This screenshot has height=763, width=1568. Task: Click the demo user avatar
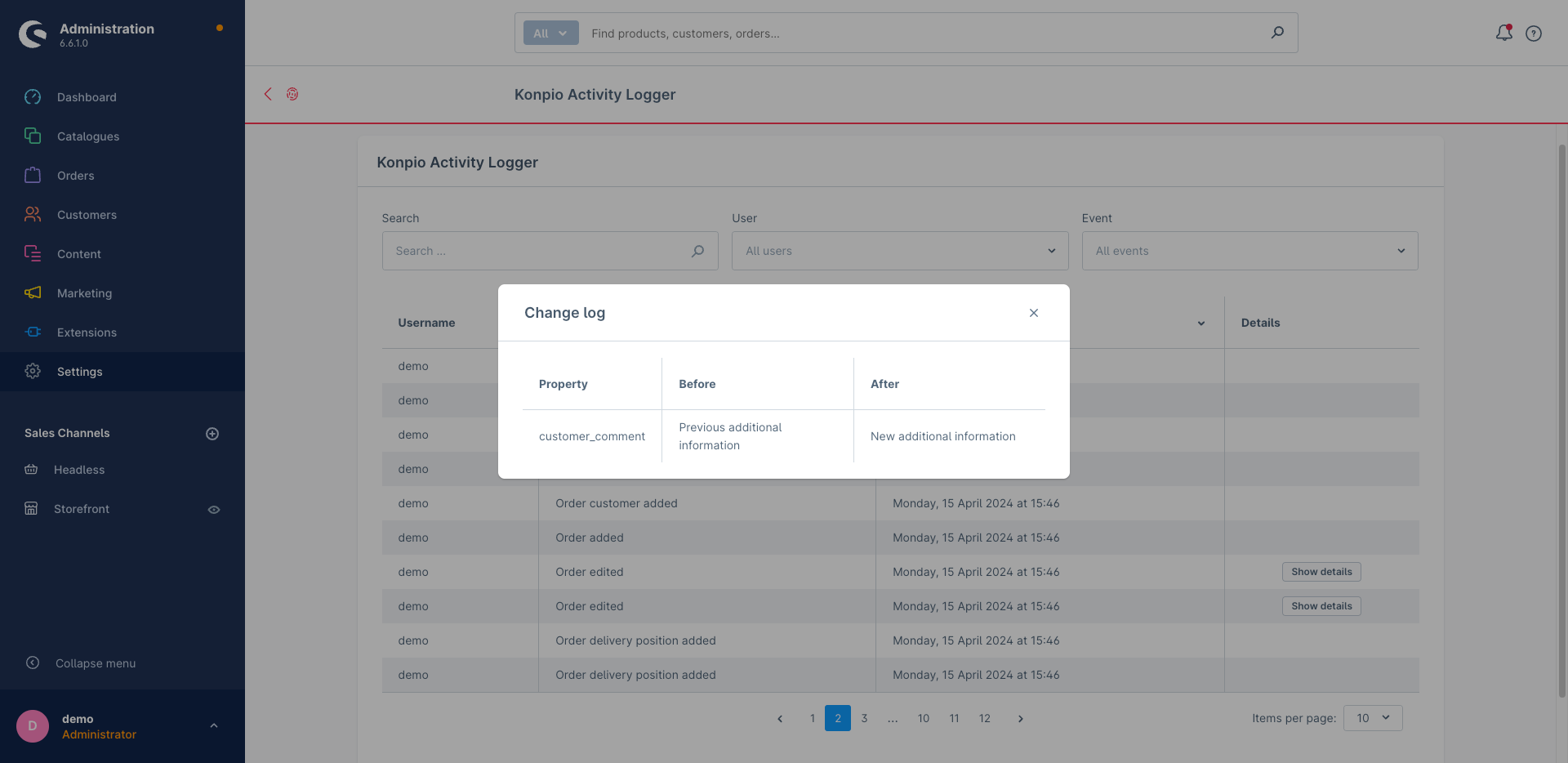[33, 726]
